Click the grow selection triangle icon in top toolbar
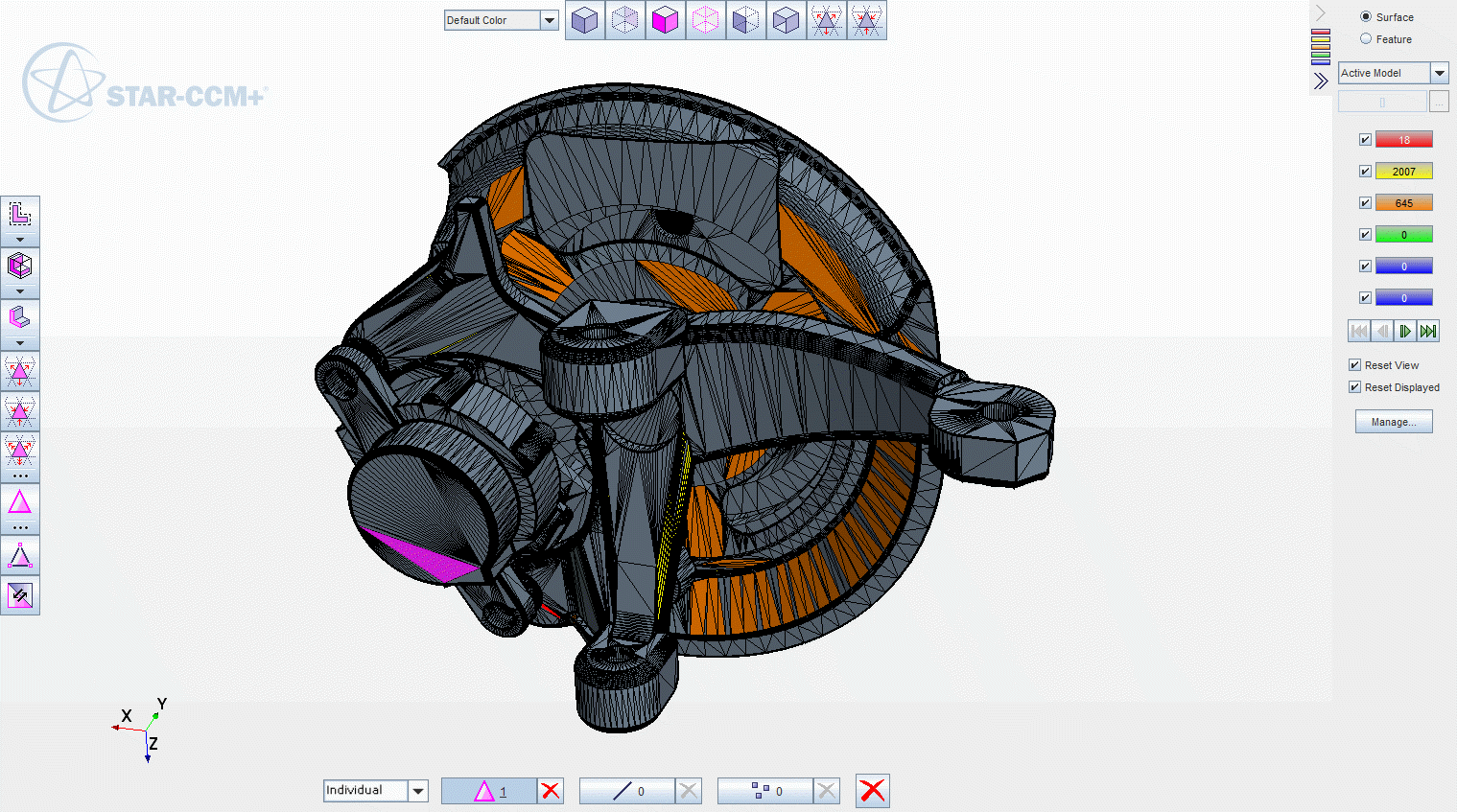 click(826, 20)
